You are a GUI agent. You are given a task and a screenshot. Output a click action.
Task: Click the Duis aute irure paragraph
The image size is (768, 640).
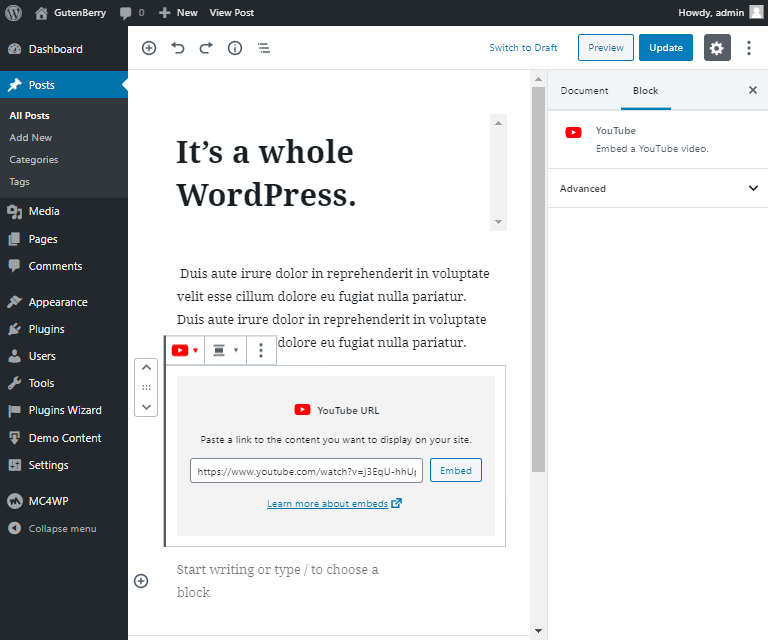click(333, 308)
